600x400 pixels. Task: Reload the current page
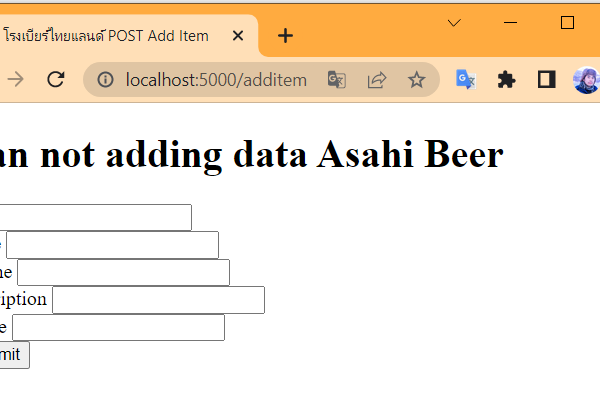click(56, 80)
